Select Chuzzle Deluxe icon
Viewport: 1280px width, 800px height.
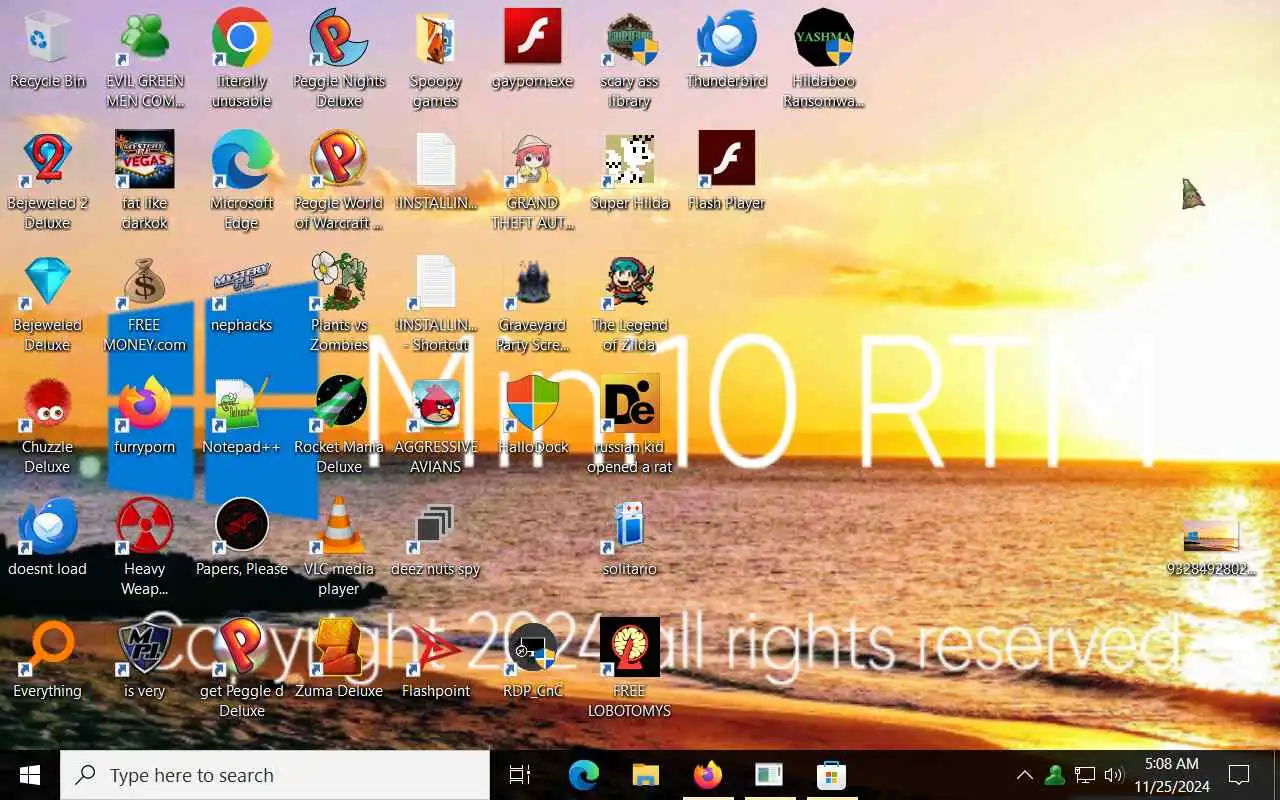47,404
